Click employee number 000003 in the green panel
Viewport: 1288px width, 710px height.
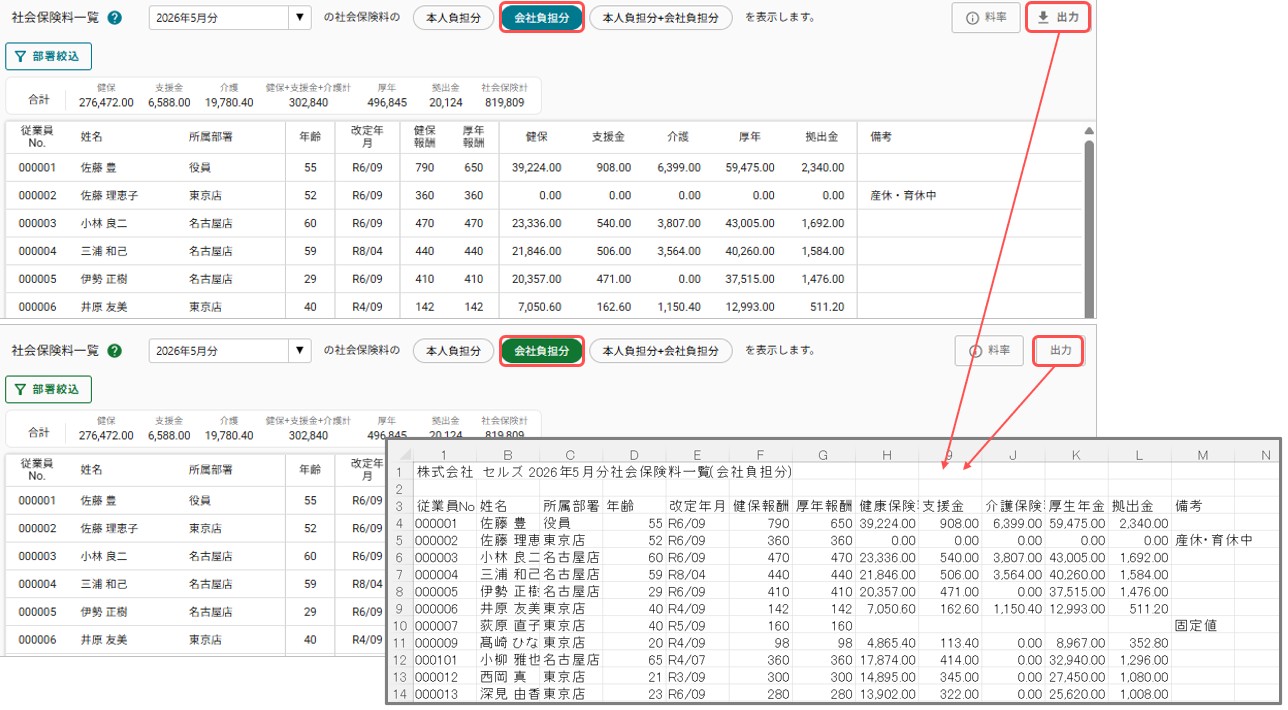pyautogui.click(x=37, y=556)
